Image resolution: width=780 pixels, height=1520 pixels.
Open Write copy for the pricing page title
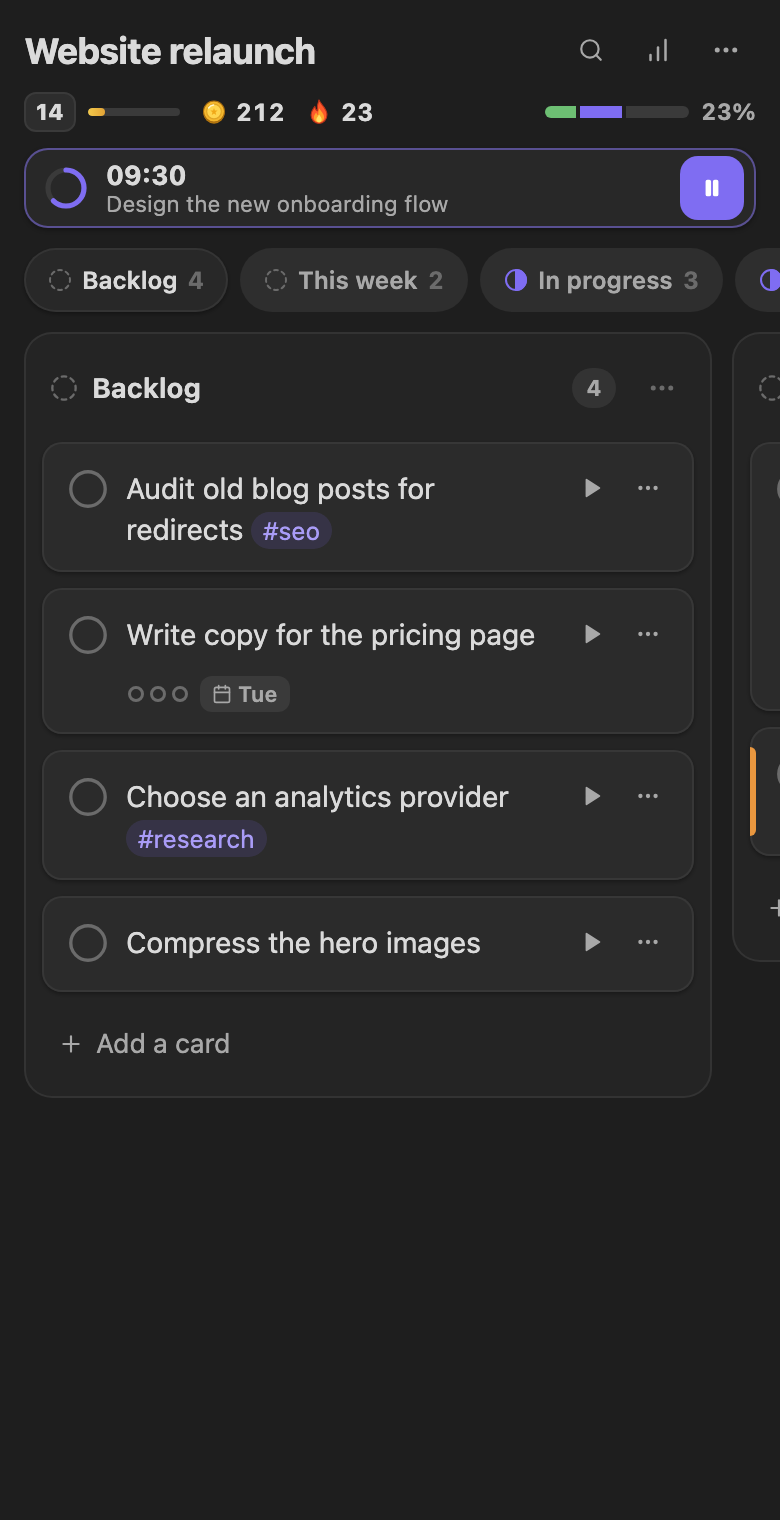[331, 635]
